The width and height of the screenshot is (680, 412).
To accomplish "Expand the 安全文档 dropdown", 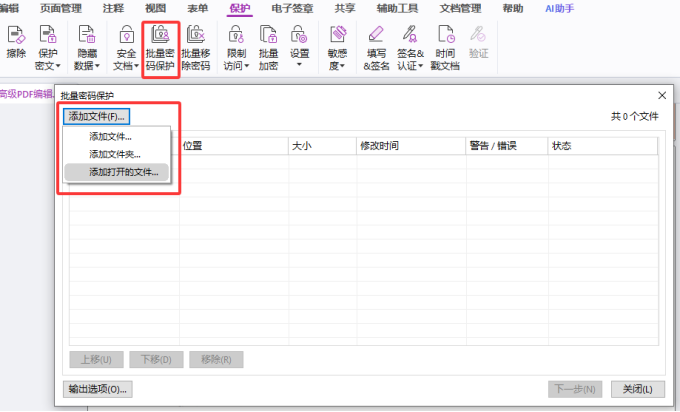I will [126, 48].
